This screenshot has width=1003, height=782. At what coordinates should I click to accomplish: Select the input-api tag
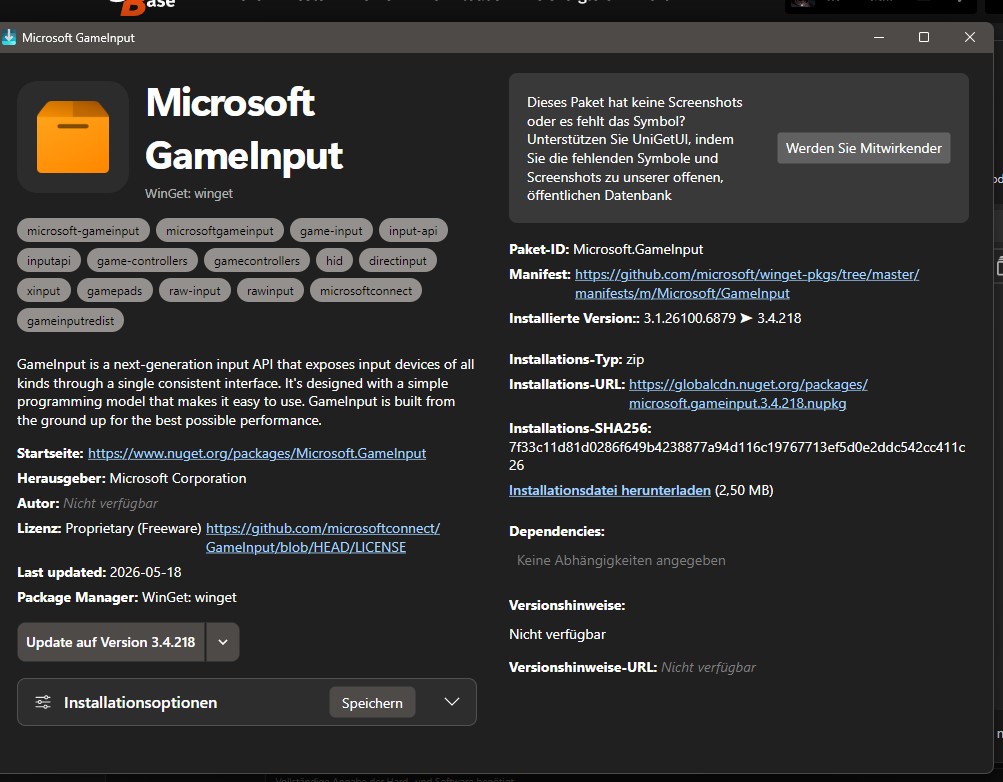[413, 231]
